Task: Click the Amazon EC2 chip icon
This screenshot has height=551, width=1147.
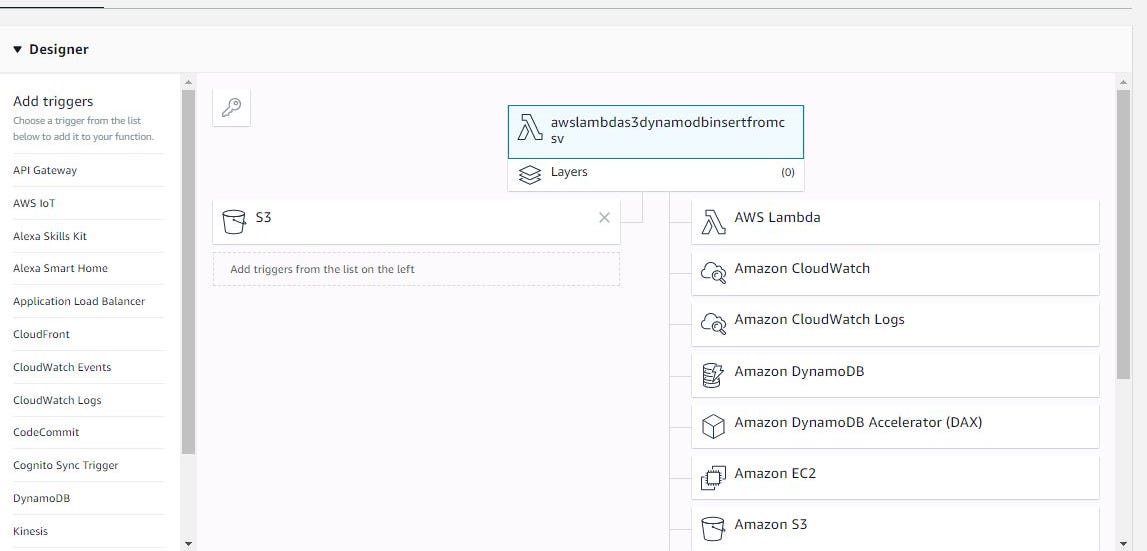Action: [x=713, y=478]
